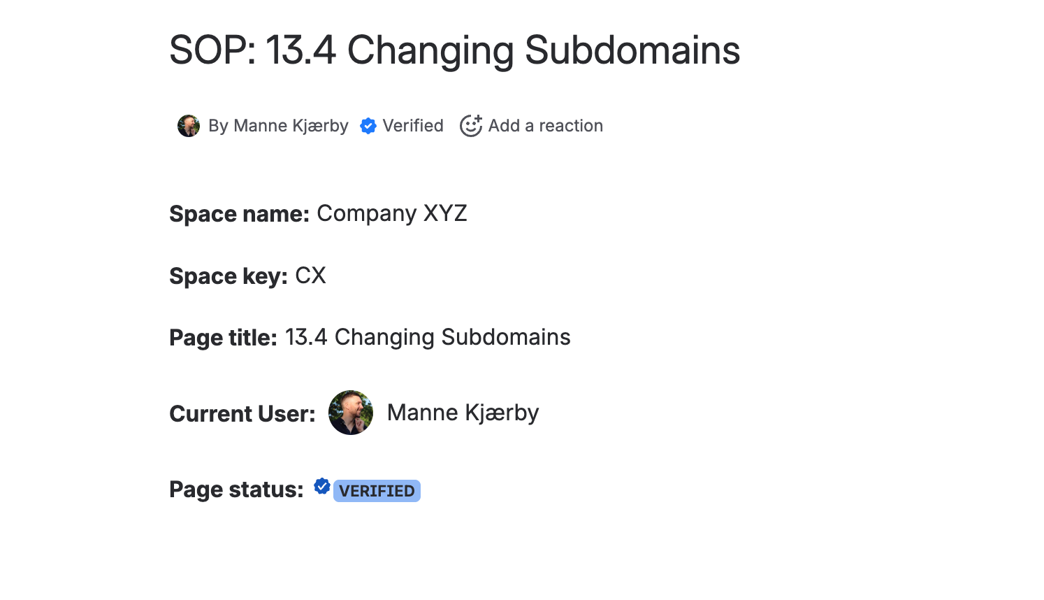1044x600 pixels.
Task: Click the 'Current User:' label
Action: click(x=242, y=414)
